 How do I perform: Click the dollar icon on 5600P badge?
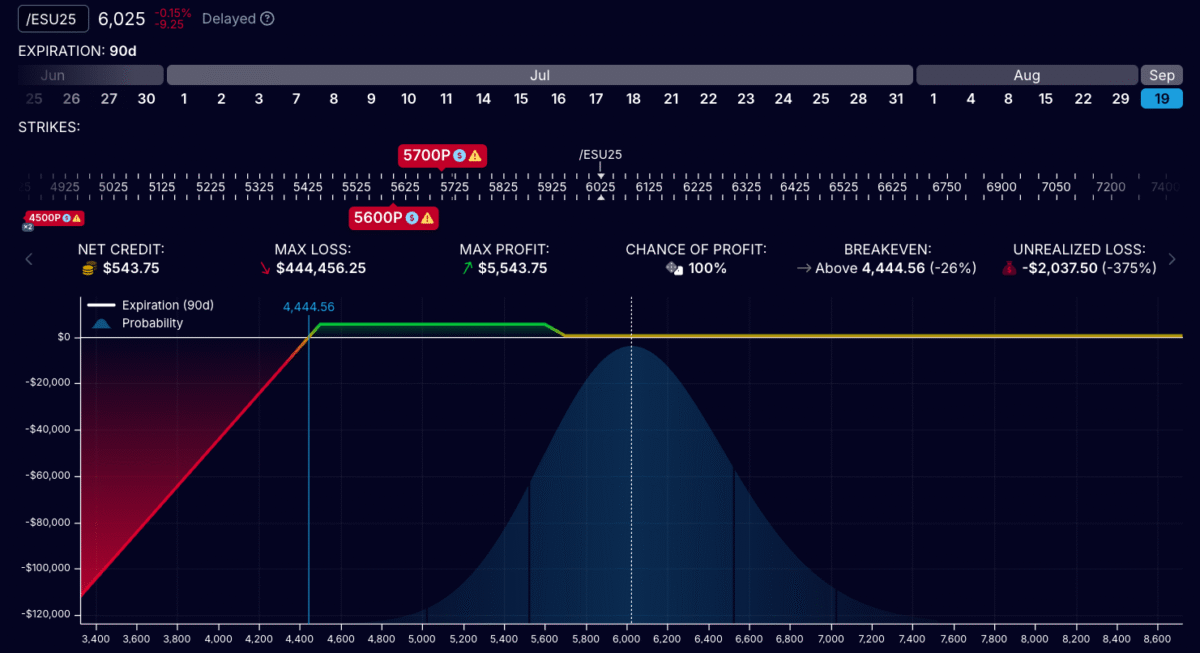pos(411,218)
